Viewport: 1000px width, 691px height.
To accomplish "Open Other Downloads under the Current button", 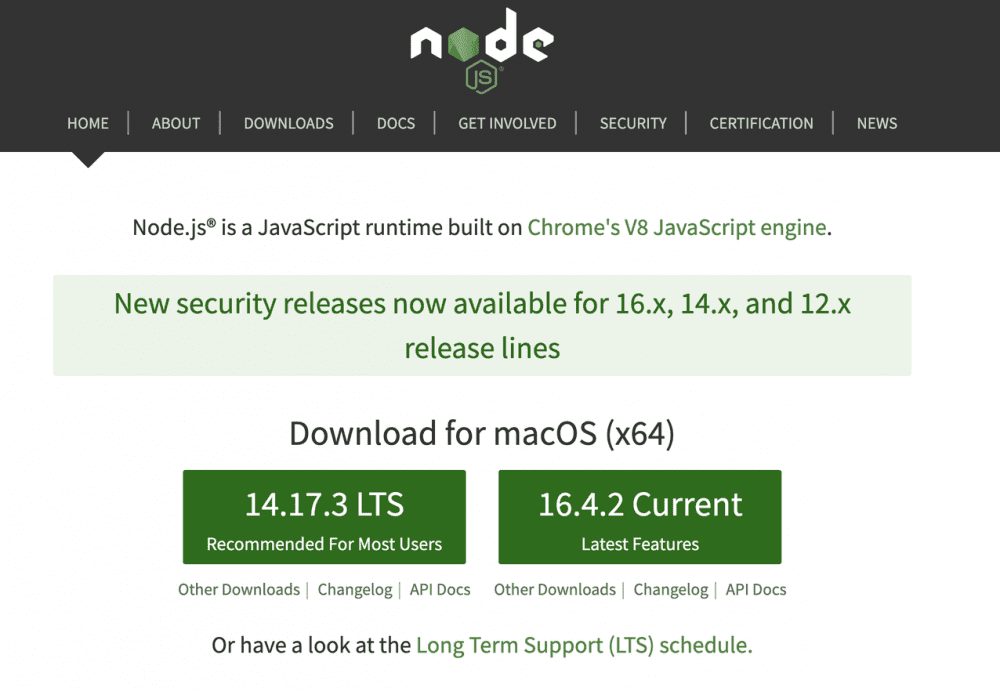I will (x=555, y=589).
